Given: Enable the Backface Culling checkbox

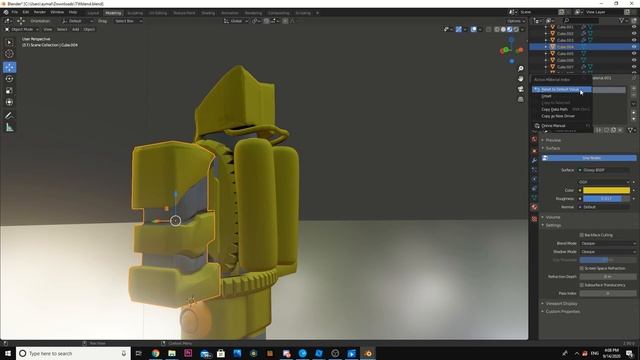Looking at the screenshot, I should [x=582, y=235].
